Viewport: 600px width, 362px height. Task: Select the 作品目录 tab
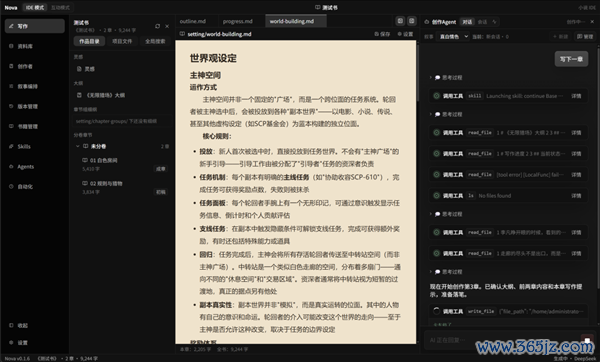(89, 41)
